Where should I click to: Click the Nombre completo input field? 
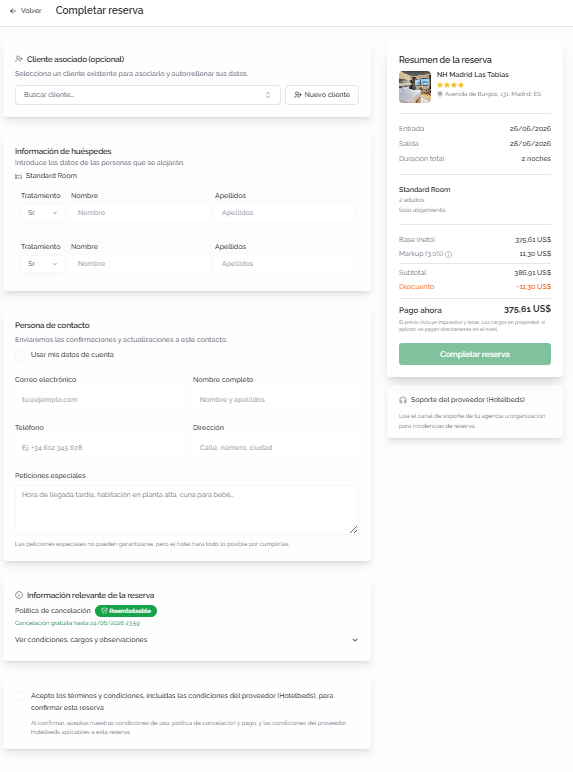coord(276,400)
